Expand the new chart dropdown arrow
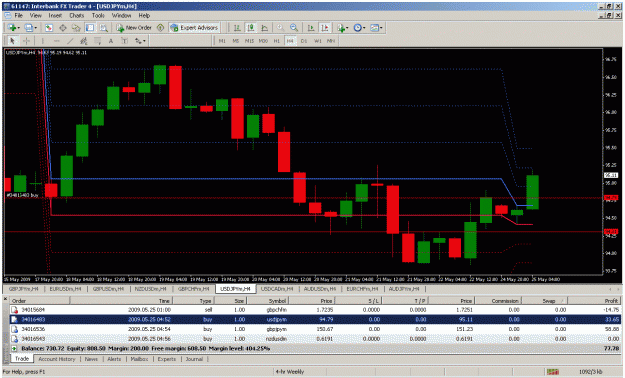The width and height of the screenshot is (625, 378). (19, 28)
